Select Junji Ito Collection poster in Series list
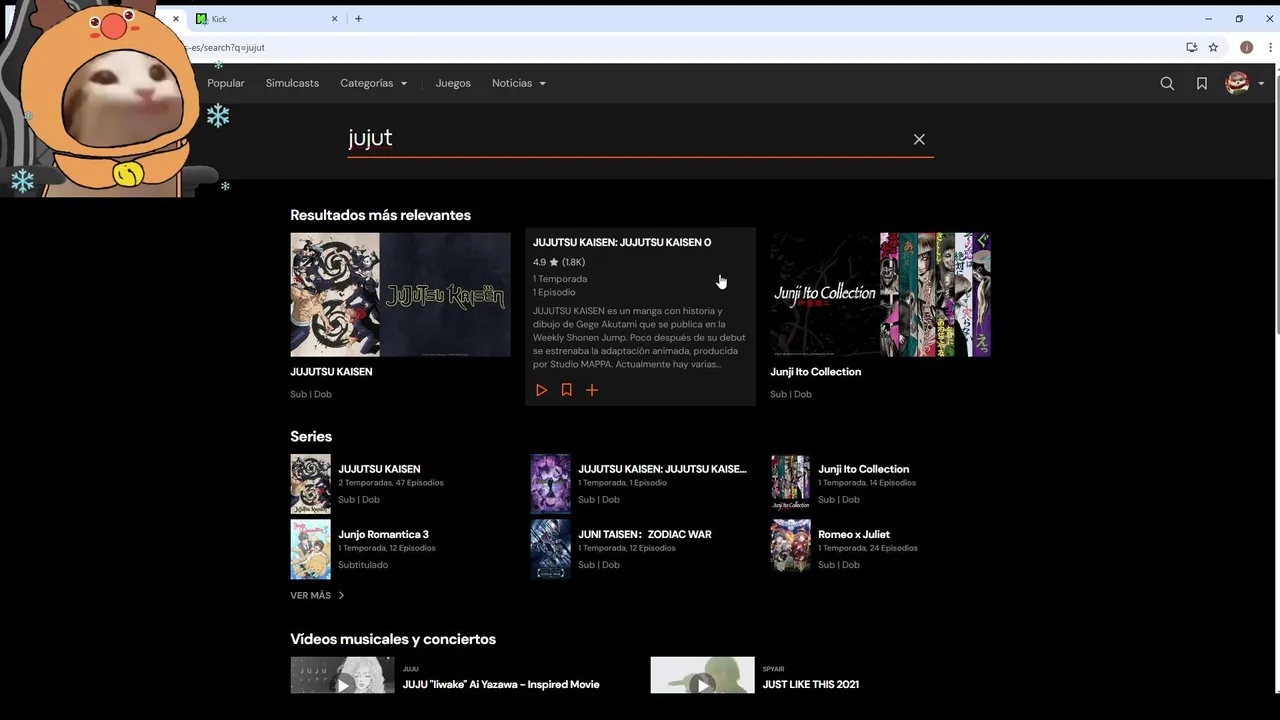Image resolution: width=1280 pixels, height=720 pixels. coord(790,484)
